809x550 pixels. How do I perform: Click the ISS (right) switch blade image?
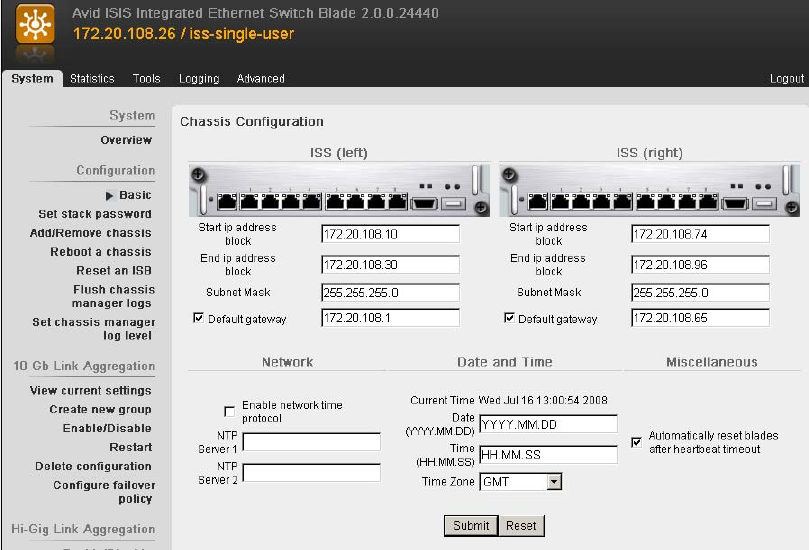[x=650, y=190]
